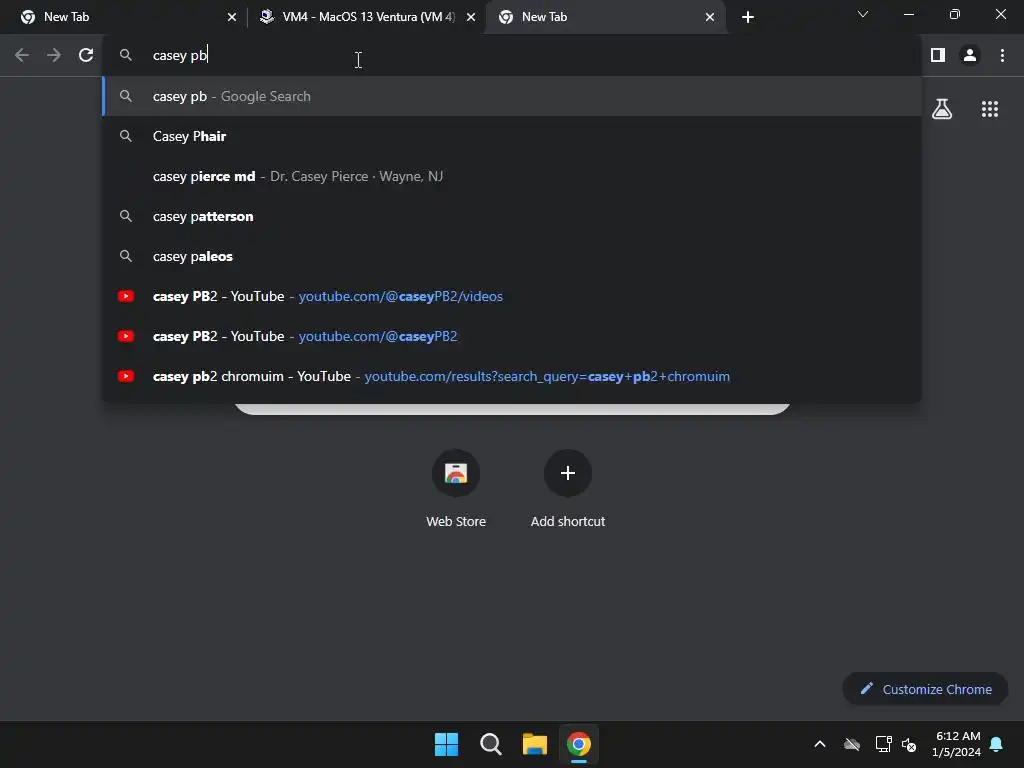Select the active New Tab tab
Screen dimensions: 1024x768
click(605, 17)
